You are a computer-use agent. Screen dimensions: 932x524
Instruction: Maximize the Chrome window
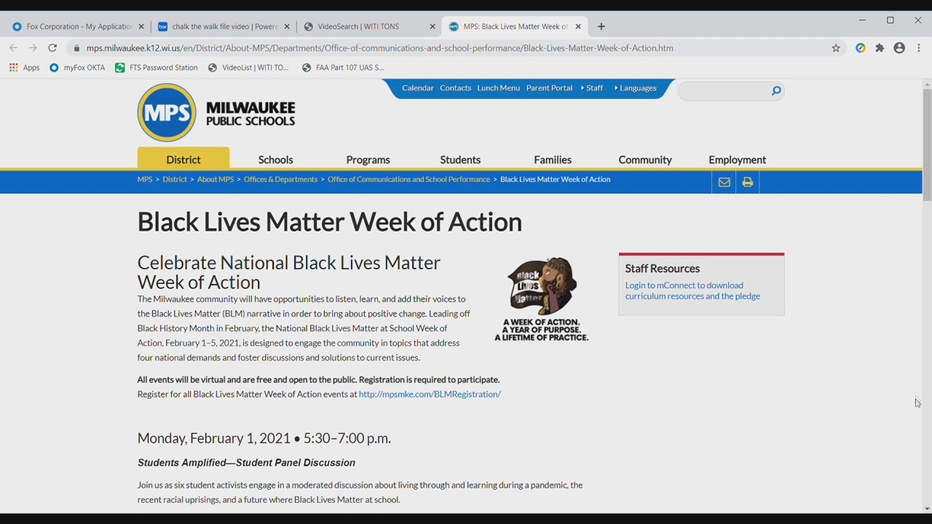coord(890,20)
